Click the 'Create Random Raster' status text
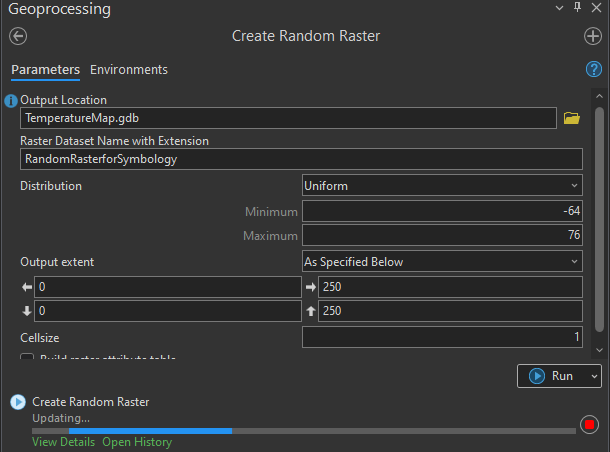 (91, 402)
